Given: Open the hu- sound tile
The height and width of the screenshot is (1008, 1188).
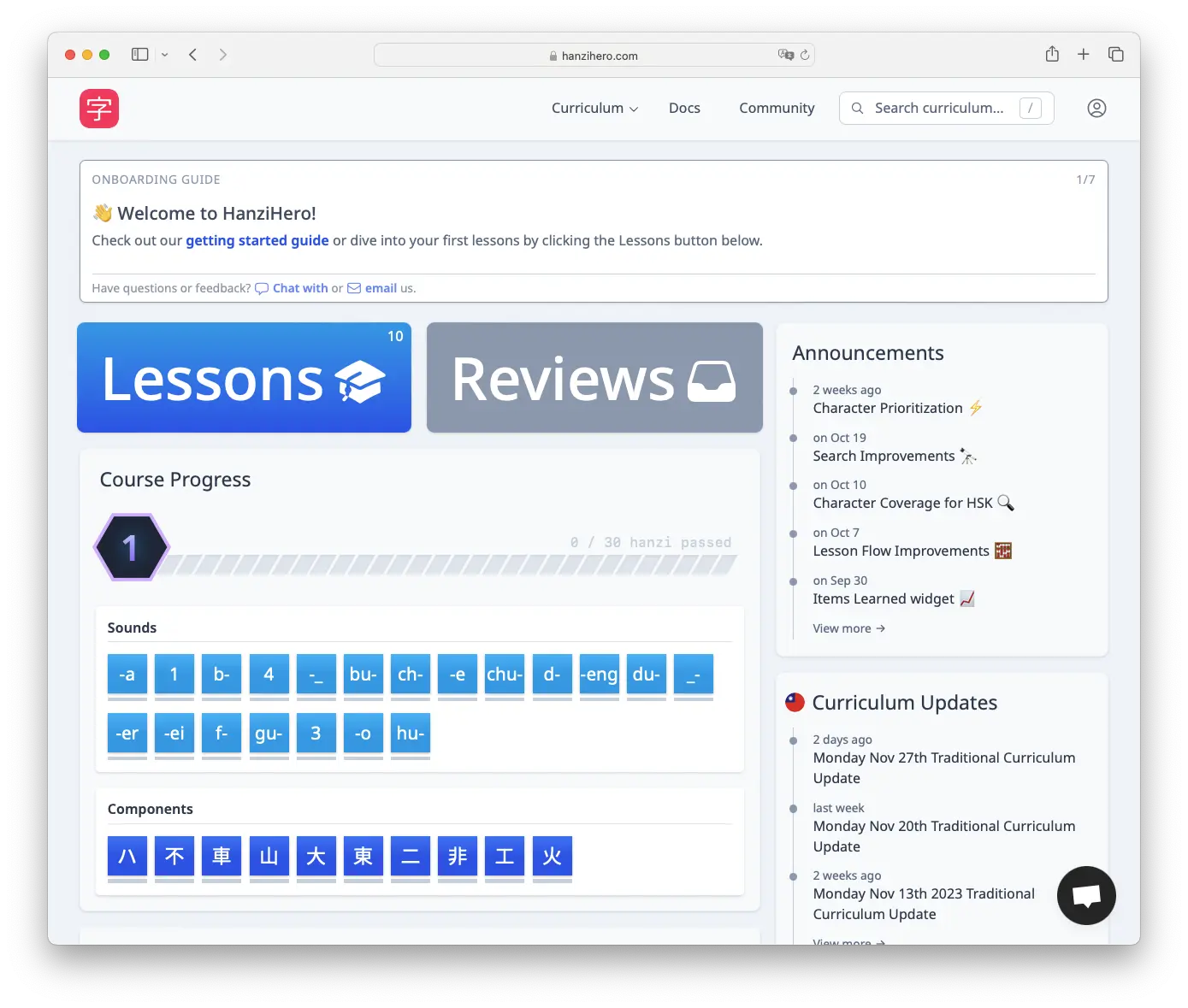Looking at the screenshot, I should (x=411, y=734).
